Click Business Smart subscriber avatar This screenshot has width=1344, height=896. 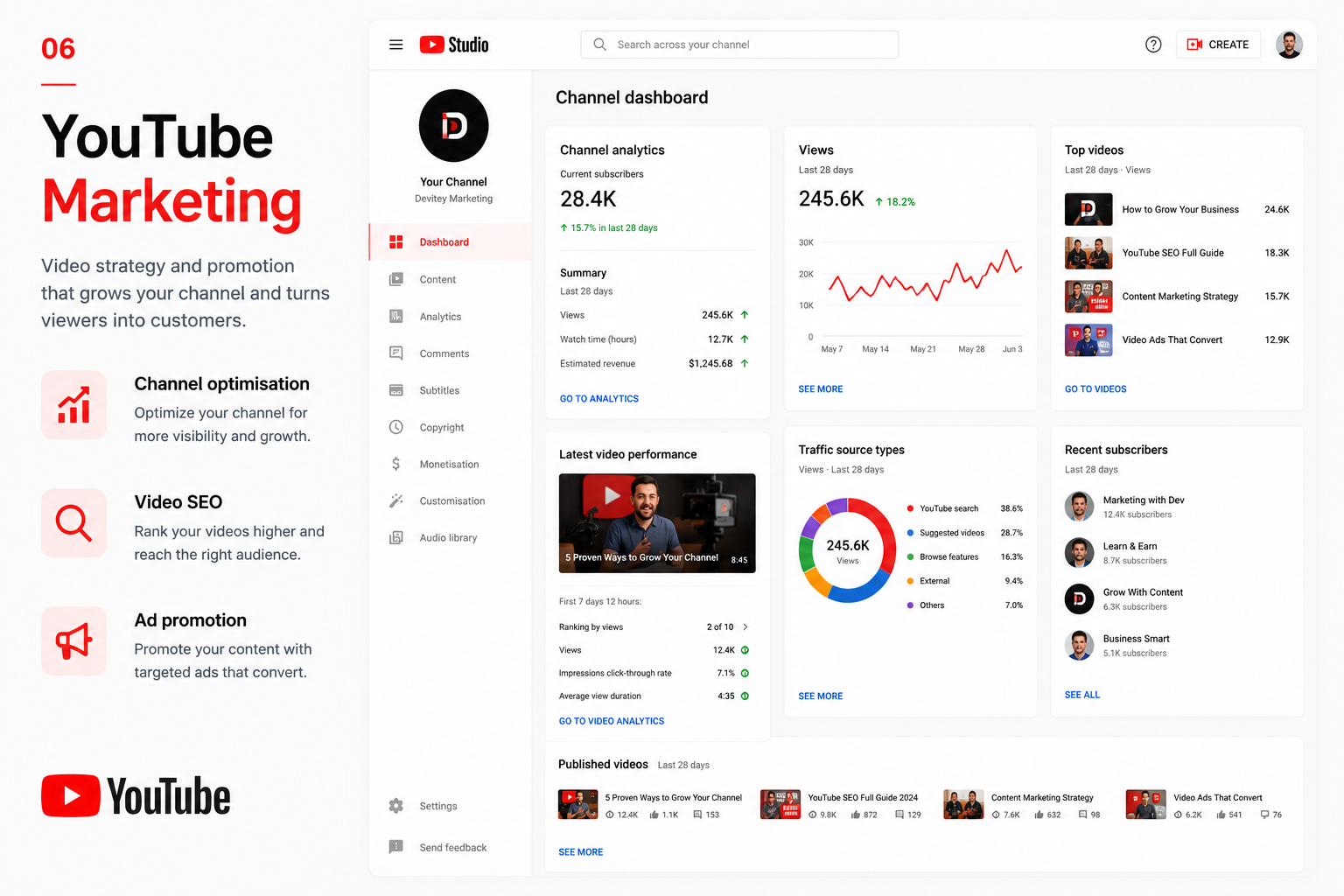tap(1080, 646)
